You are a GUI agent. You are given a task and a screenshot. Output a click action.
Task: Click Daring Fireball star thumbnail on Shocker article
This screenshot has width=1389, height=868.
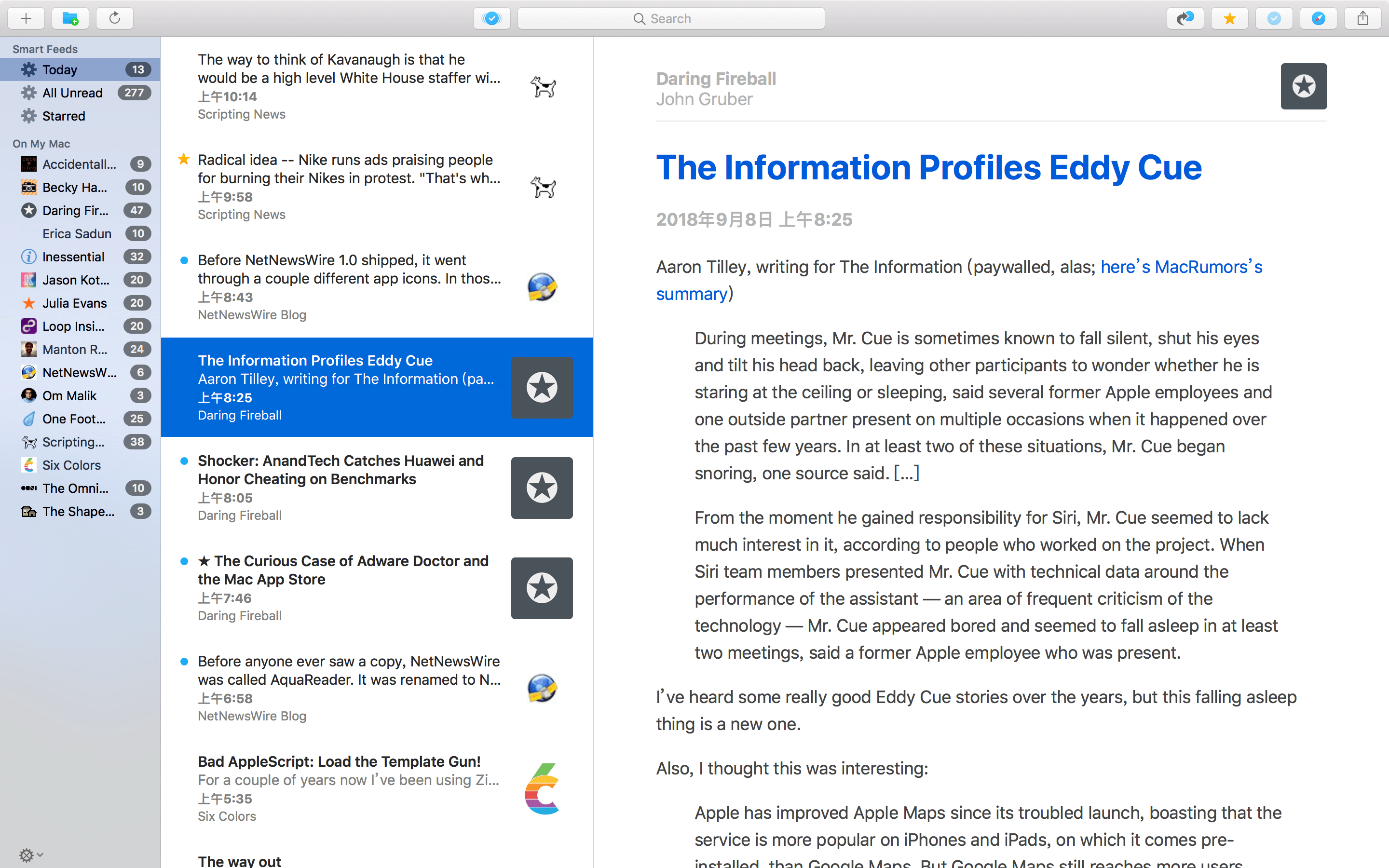[x=542, y=488]
